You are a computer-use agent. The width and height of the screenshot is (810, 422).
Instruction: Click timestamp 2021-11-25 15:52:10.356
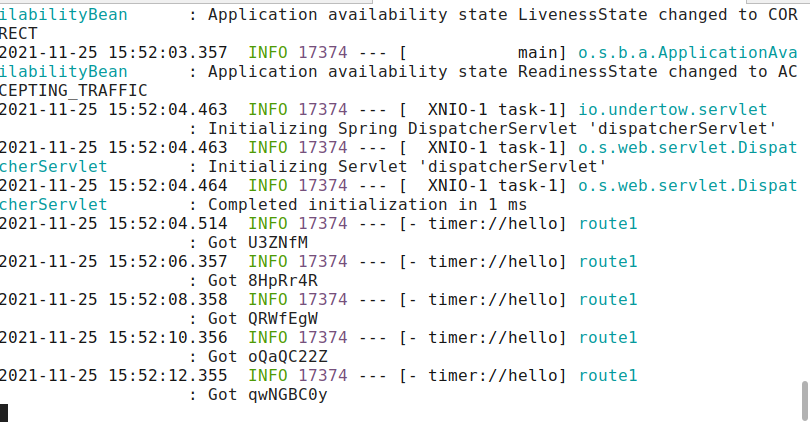pos(114,338)
